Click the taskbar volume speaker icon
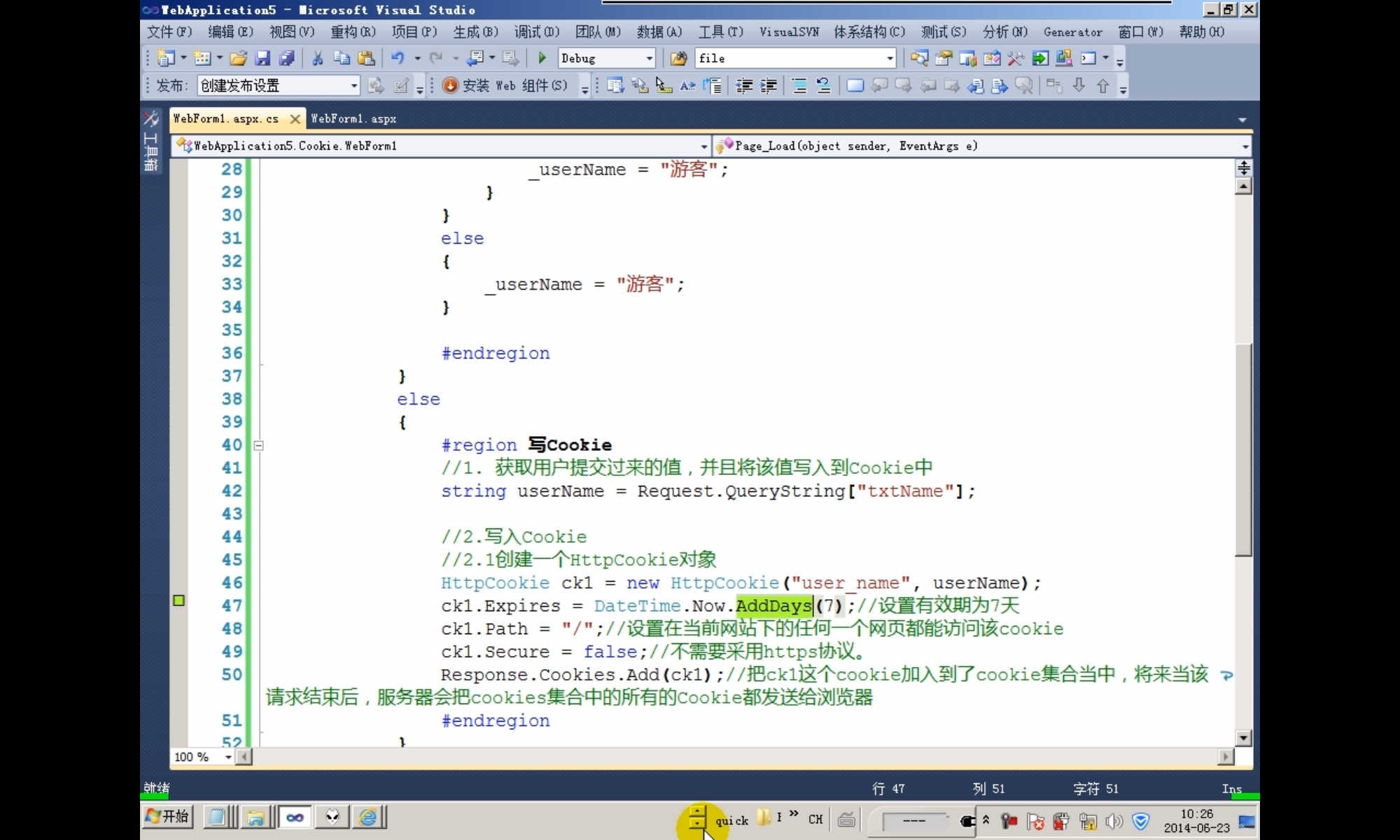Image resolution: width=1400 pixels, height=840 pixels. point(1114,821)
